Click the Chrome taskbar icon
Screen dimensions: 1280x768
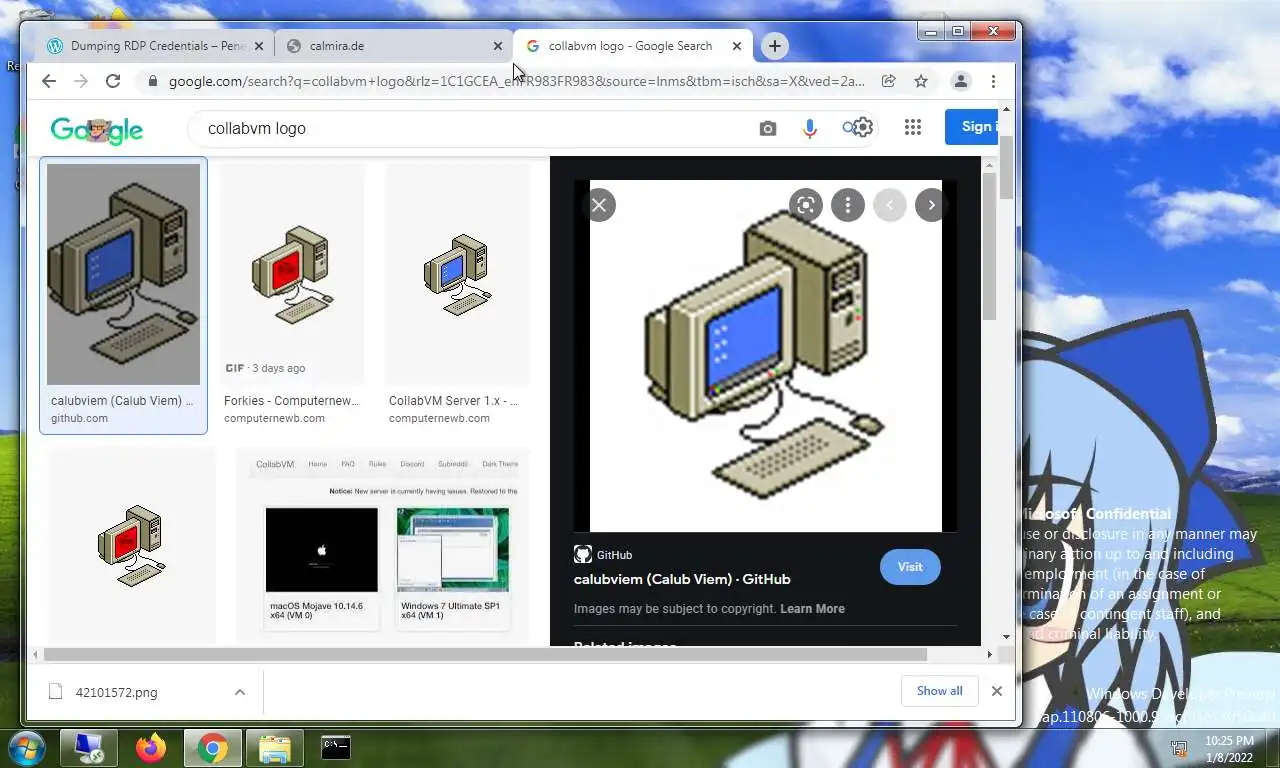coord(212,748)
